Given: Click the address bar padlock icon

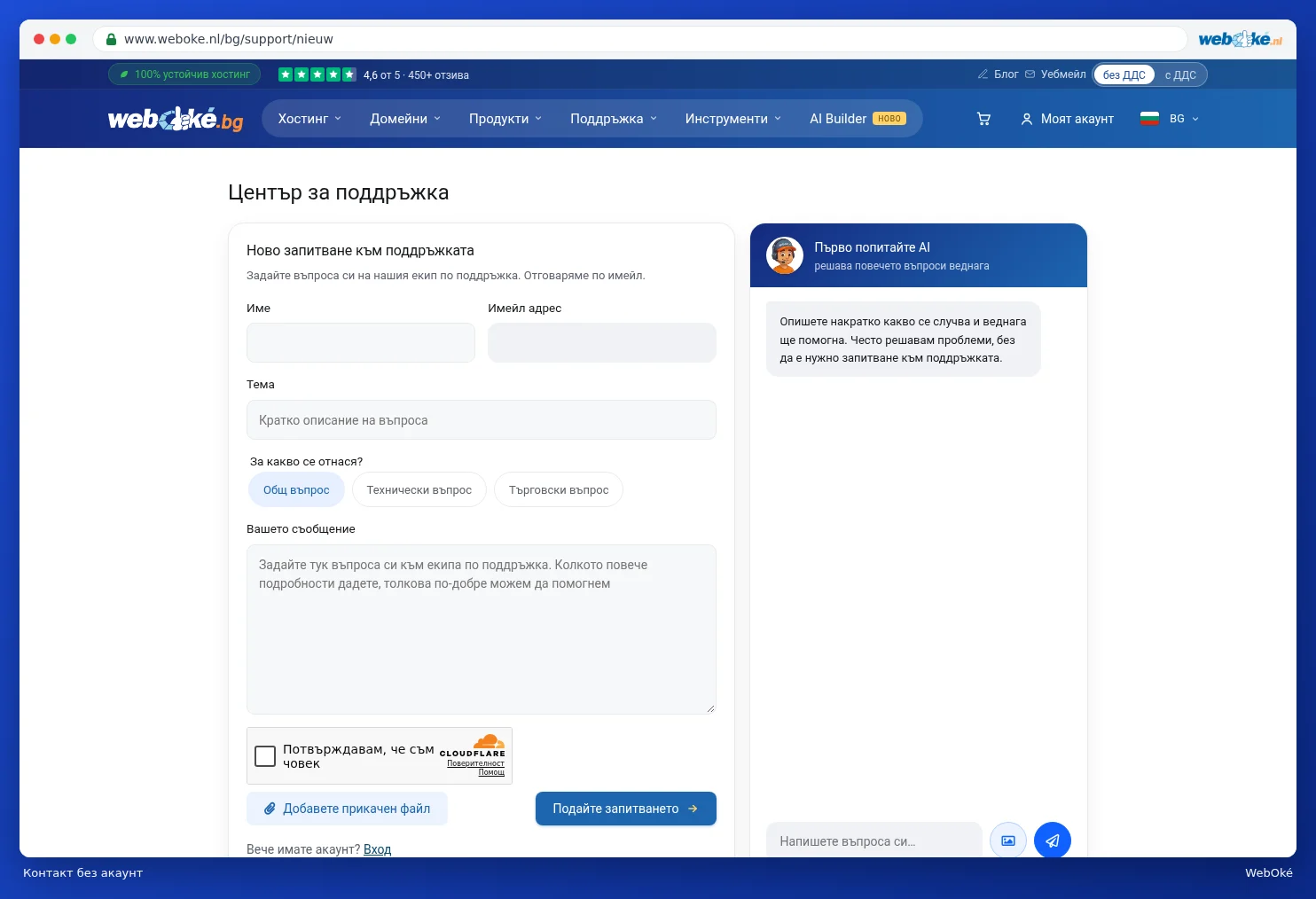Looking at the screenshot, I should click(x=111, y=39).
